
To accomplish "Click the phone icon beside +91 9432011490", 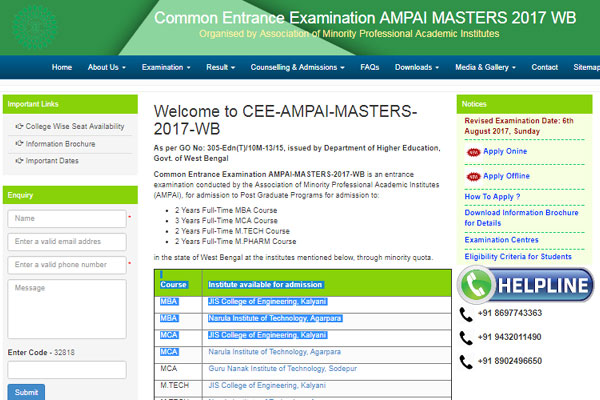I will click(466, 337).
